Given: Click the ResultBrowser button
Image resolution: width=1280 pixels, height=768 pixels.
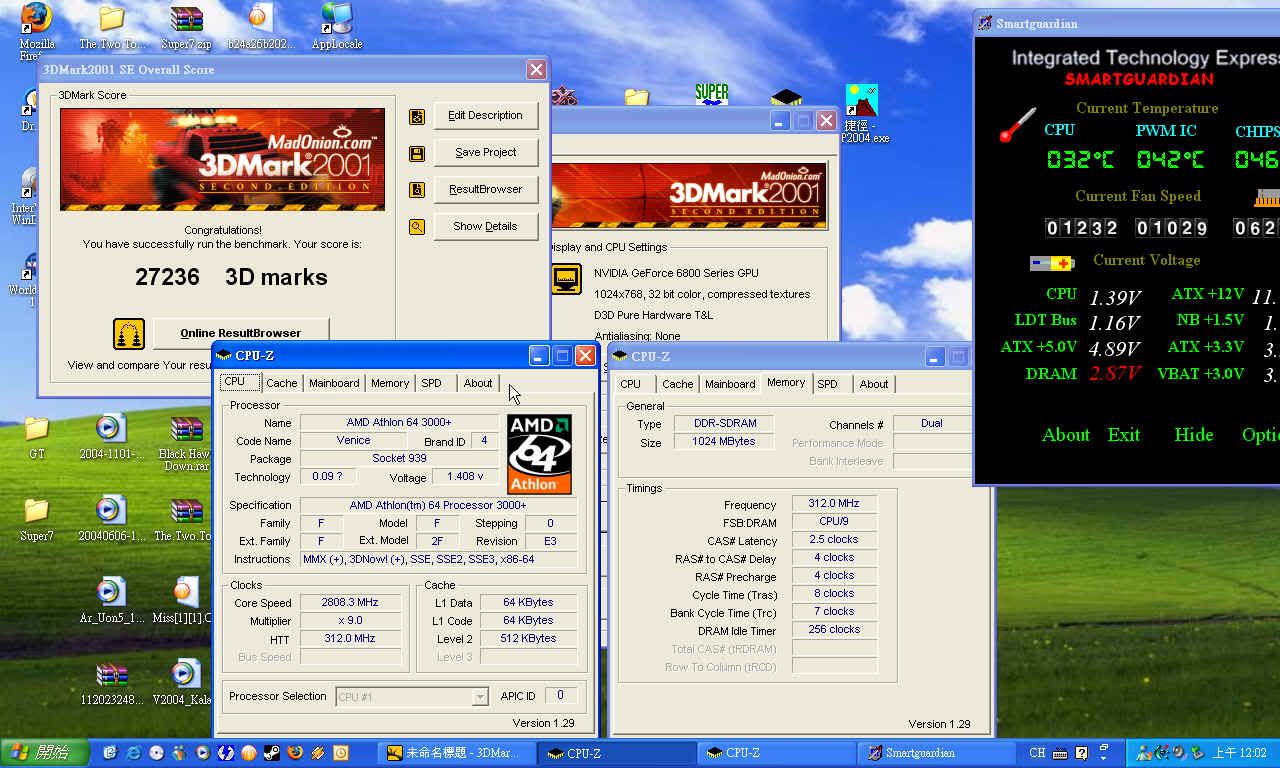Looking at the screenshot, I should (x=485, y=190).
